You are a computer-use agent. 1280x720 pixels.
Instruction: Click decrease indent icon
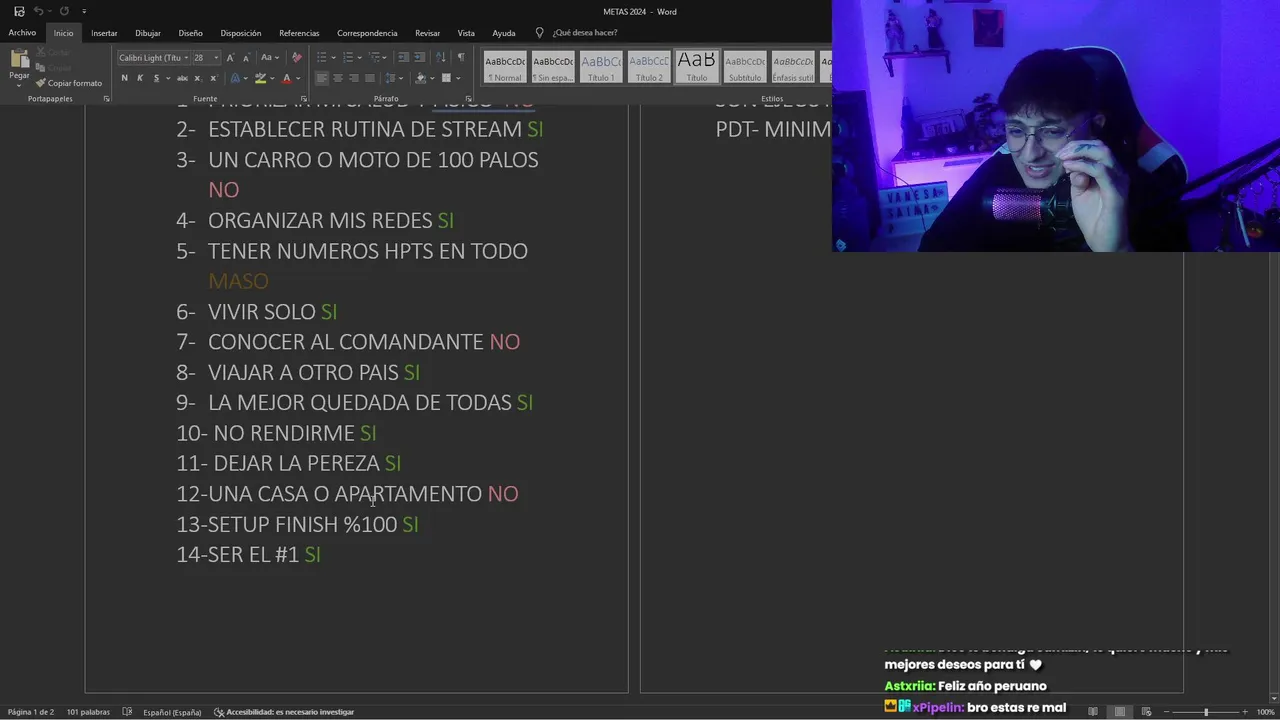403,57
